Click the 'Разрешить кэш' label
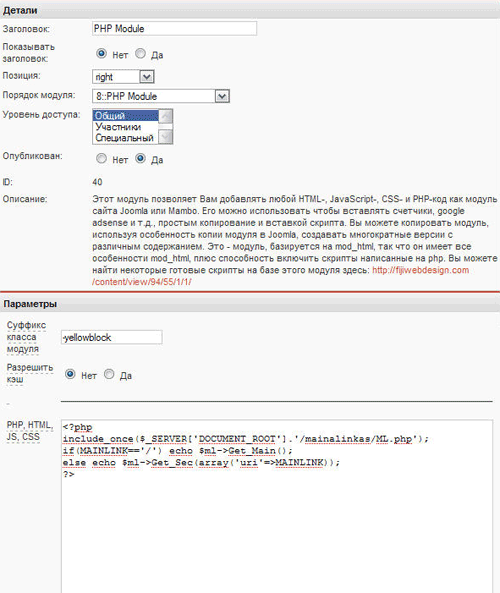Screen dimensions: 500x593 coord(30,373)
